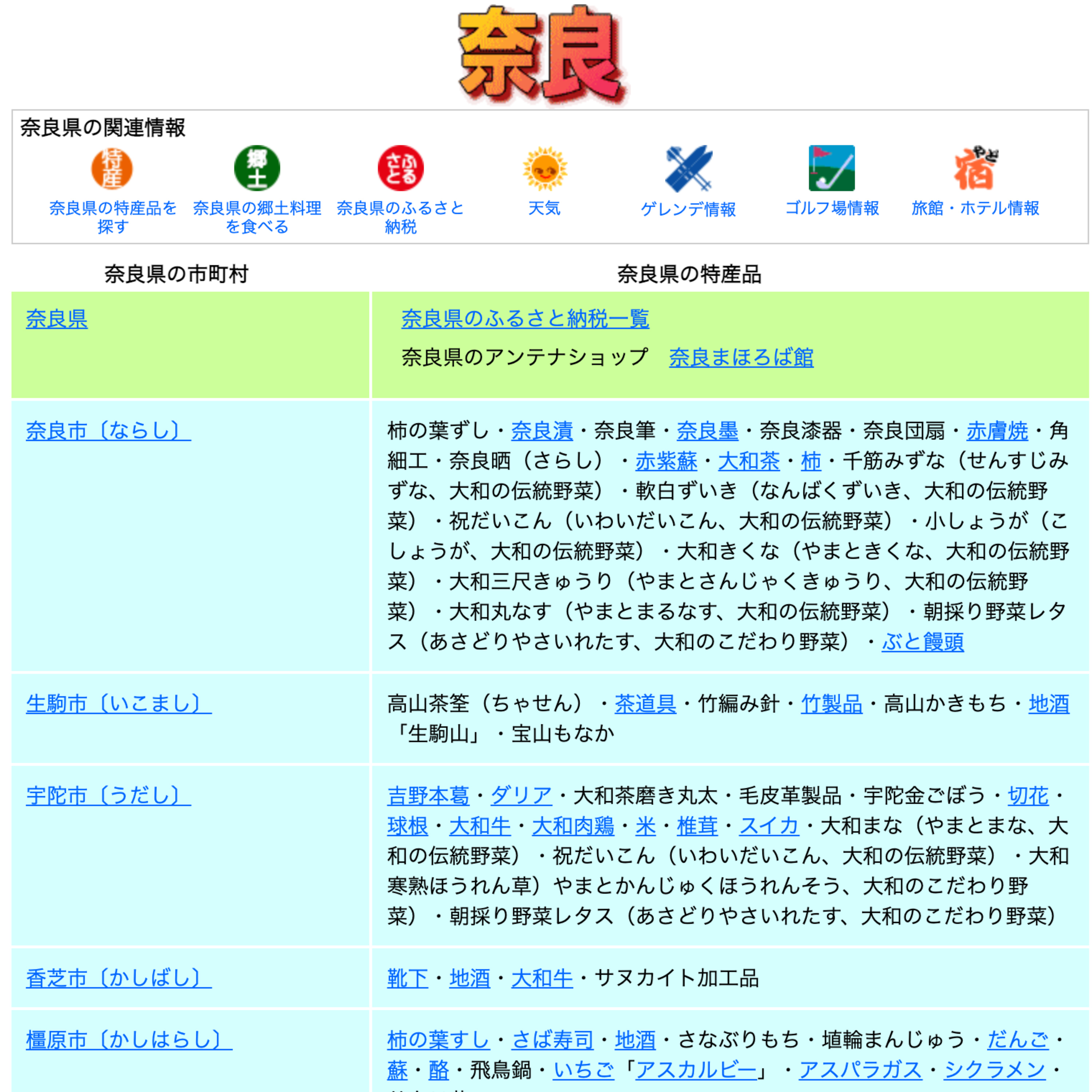The image size is (1092, 1092).
Task: Click the サヌカイト加工品 text in Kashiba row
Action: [x=677, y=978]
